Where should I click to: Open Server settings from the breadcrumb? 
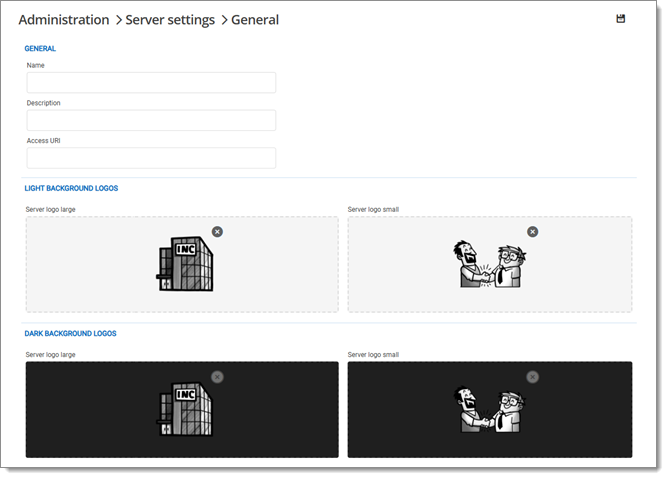[x=169, y=20]
